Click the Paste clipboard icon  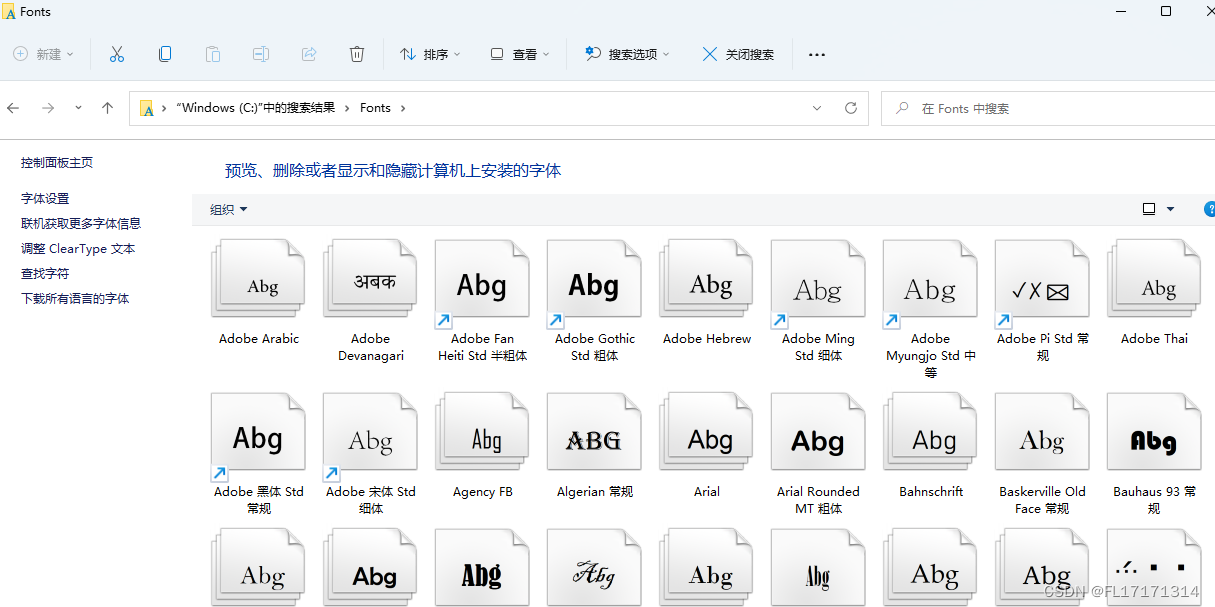pyautogui.click(x=213, y=54)
